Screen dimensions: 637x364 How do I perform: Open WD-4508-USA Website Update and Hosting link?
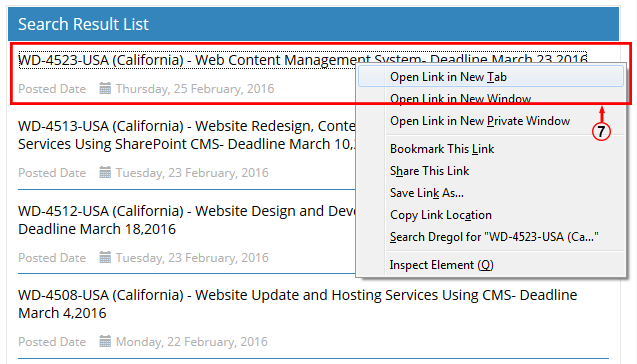297,304
